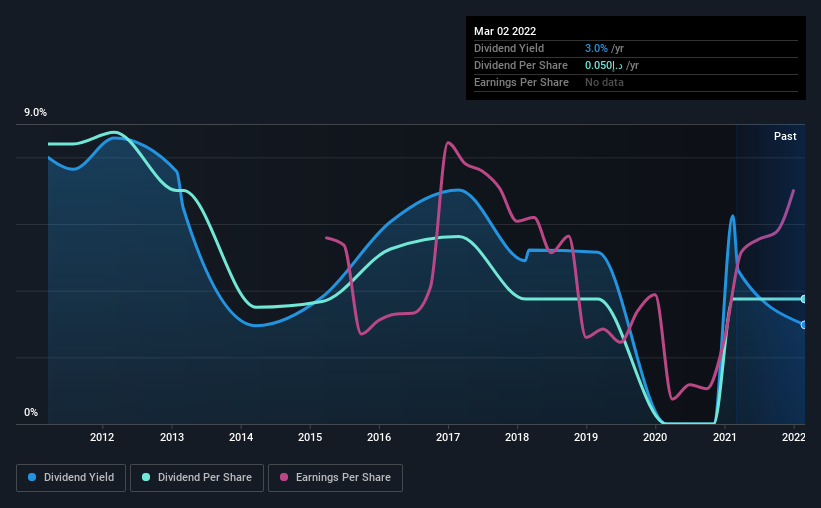
Task: Click the 9.0% y-axis label
Action: pos(35,113)
